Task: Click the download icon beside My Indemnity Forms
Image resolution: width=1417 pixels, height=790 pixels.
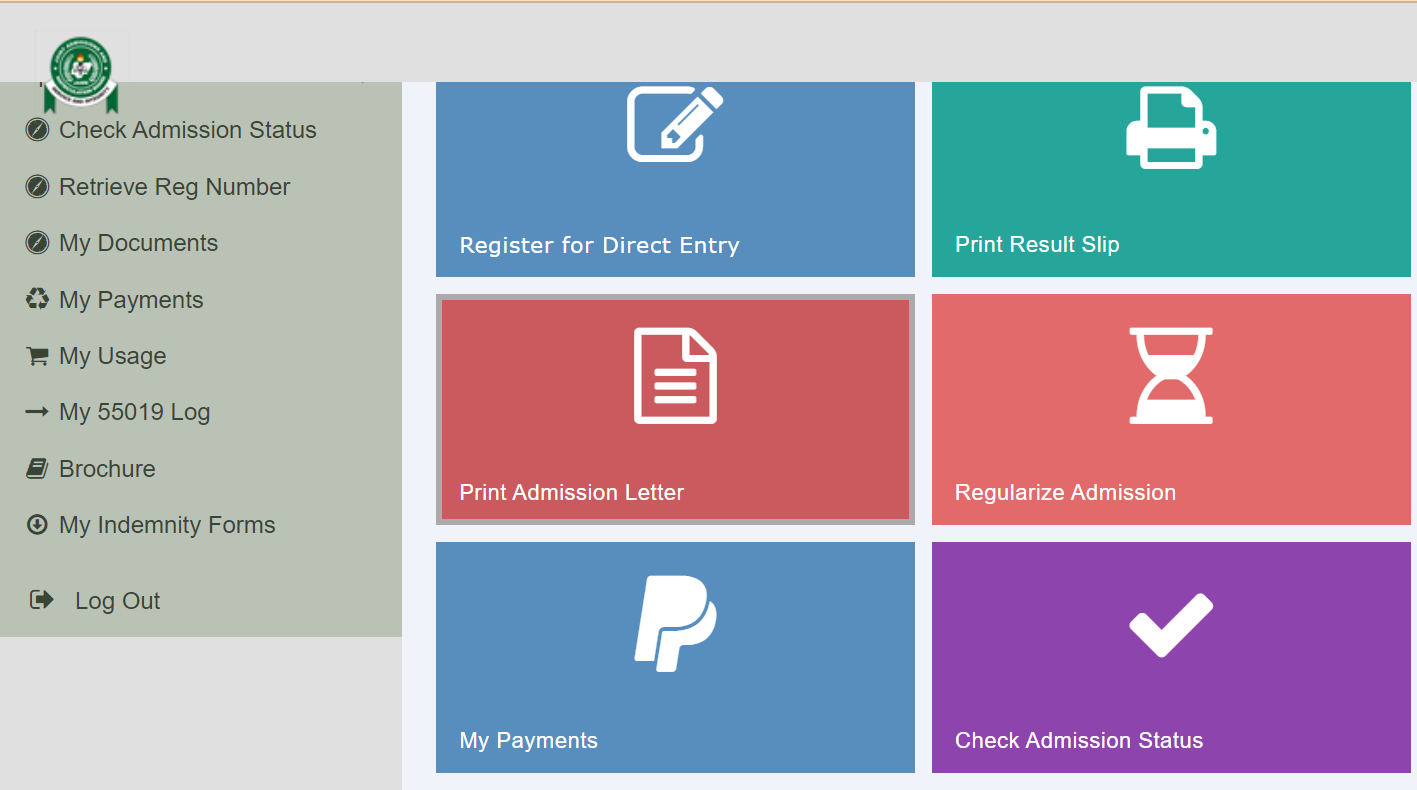Action: (36, 523)
